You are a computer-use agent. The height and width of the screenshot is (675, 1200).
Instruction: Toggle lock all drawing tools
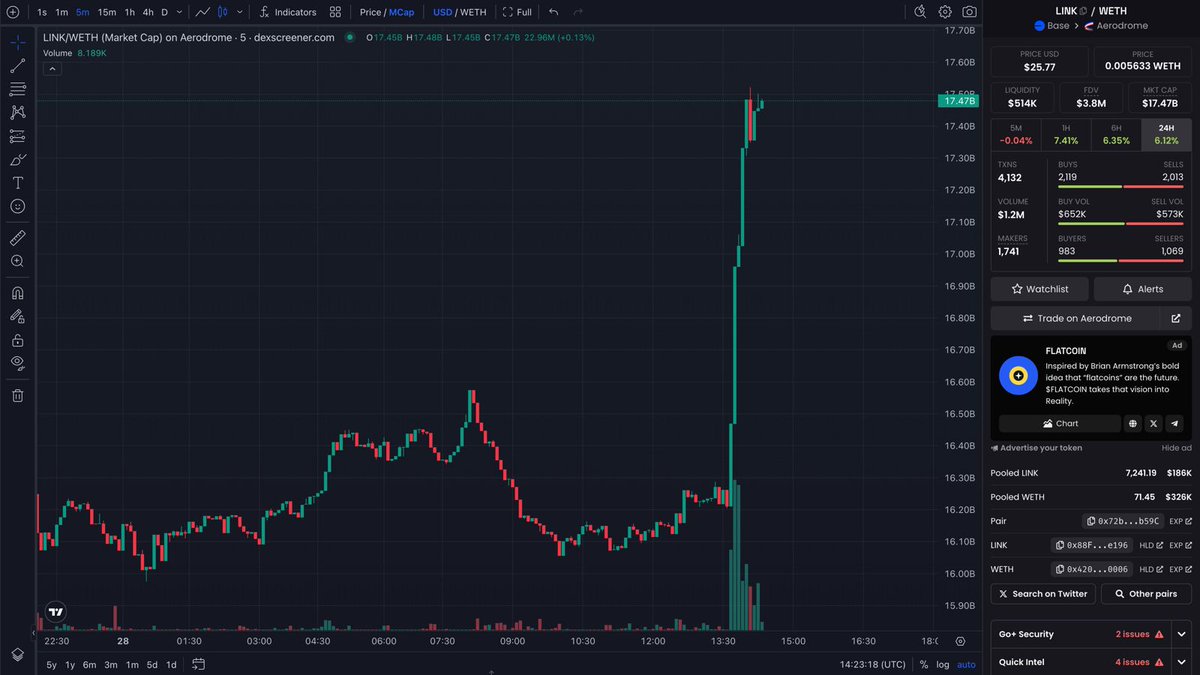pos(17,340)
